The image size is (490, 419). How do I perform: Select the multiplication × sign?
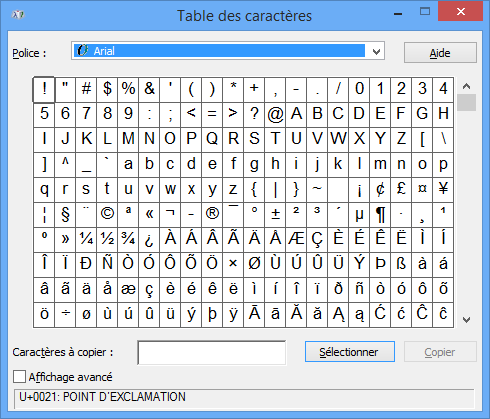click(x=233, y=265)
